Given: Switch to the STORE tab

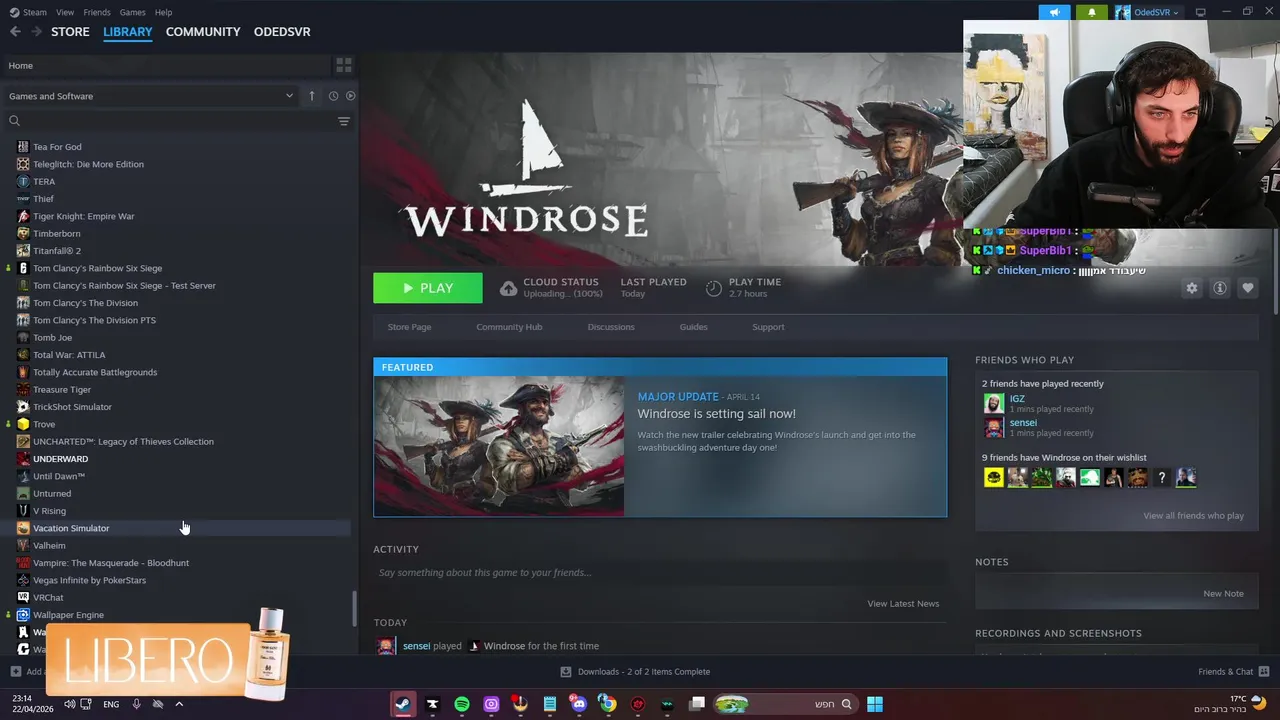Looking at the screenshot, I should coord(70,32).
